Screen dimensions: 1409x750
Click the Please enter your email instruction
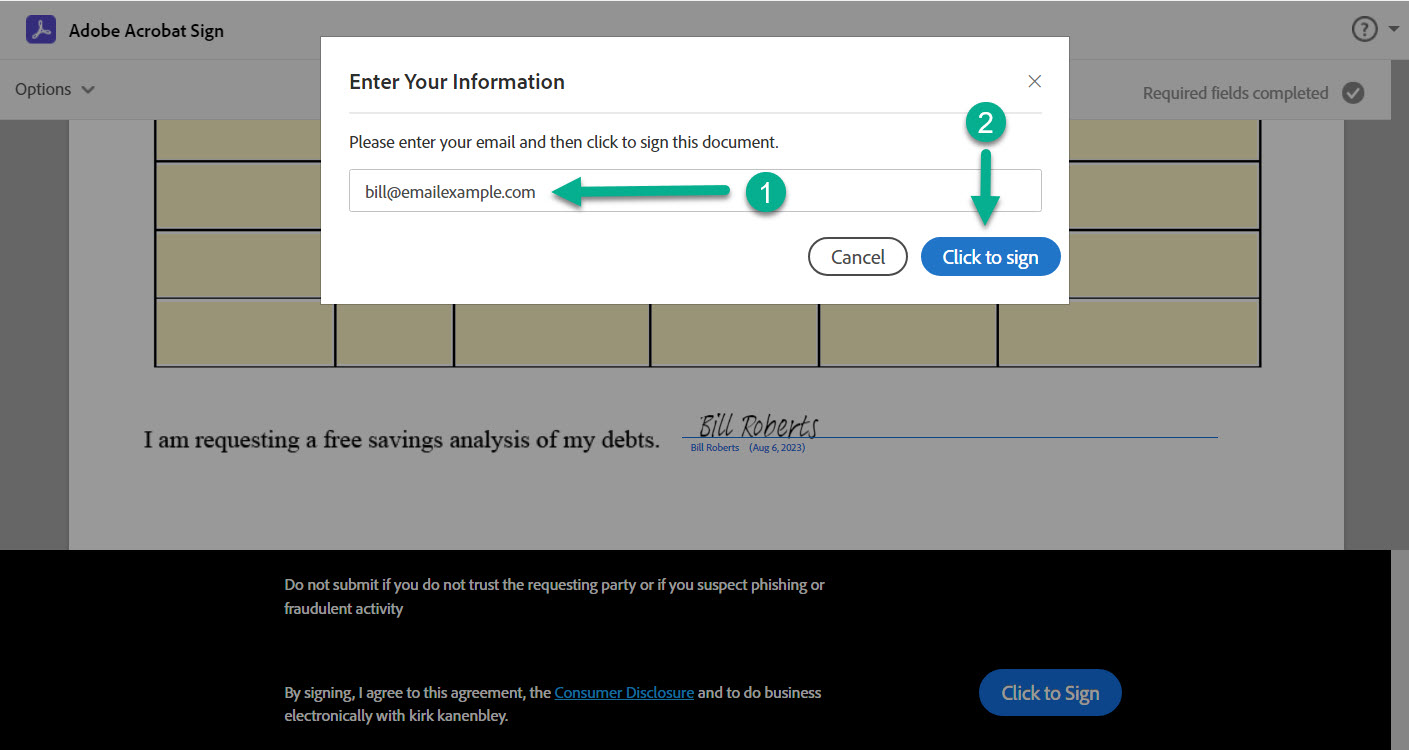click(564, 142)
